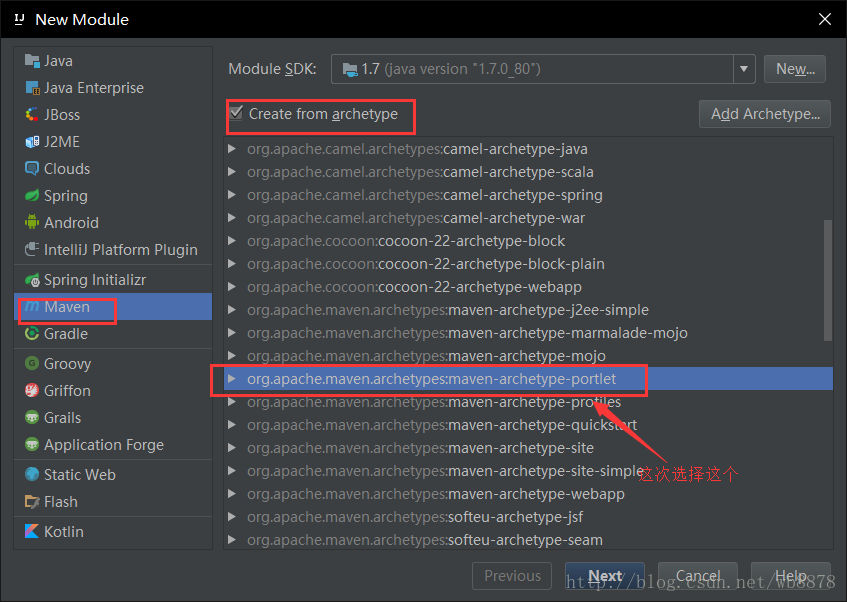Image resolution: width=847 pixels, height=602 pixels.
Task: Click the Android robot icon
Action: coord(32,222)
